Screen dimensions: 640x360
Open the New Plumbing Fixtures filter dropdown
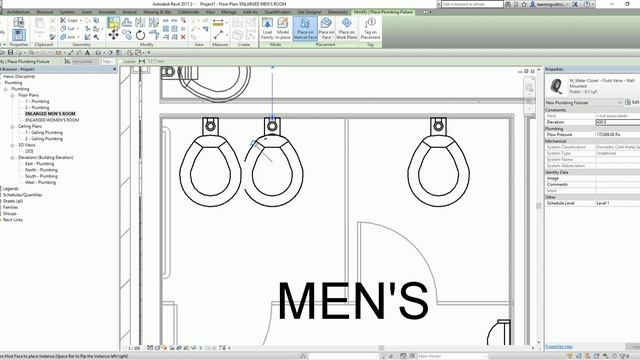point(583,102)
